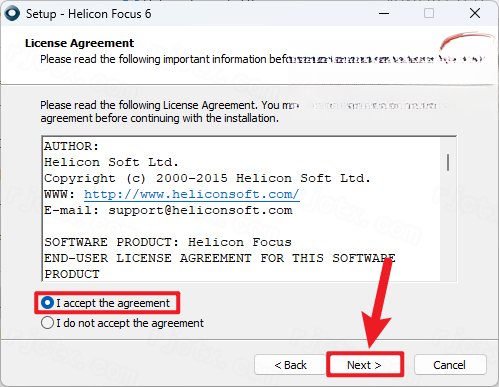
Task: Click the support@heliconsoft.com e-mail text
Action: [200, 210]
